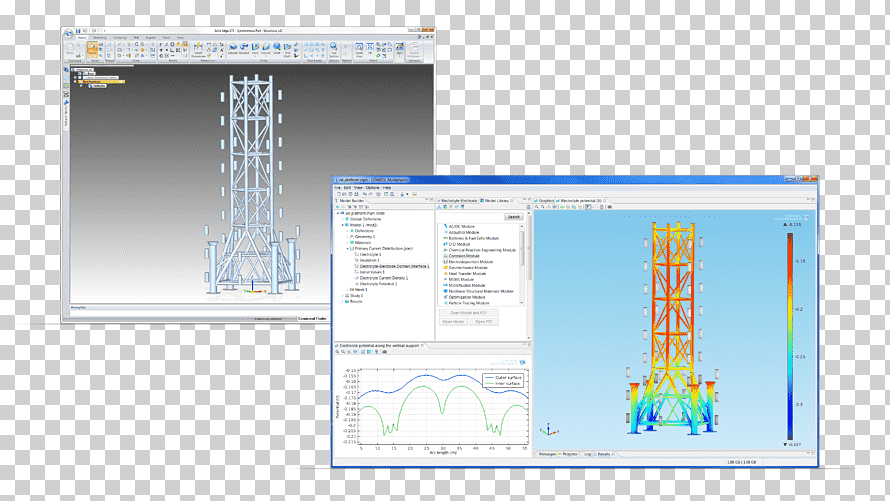890x501 pixels.
Task: Click the Undo icon in COMSOL toolbar
Action: [x=365, y=194]
